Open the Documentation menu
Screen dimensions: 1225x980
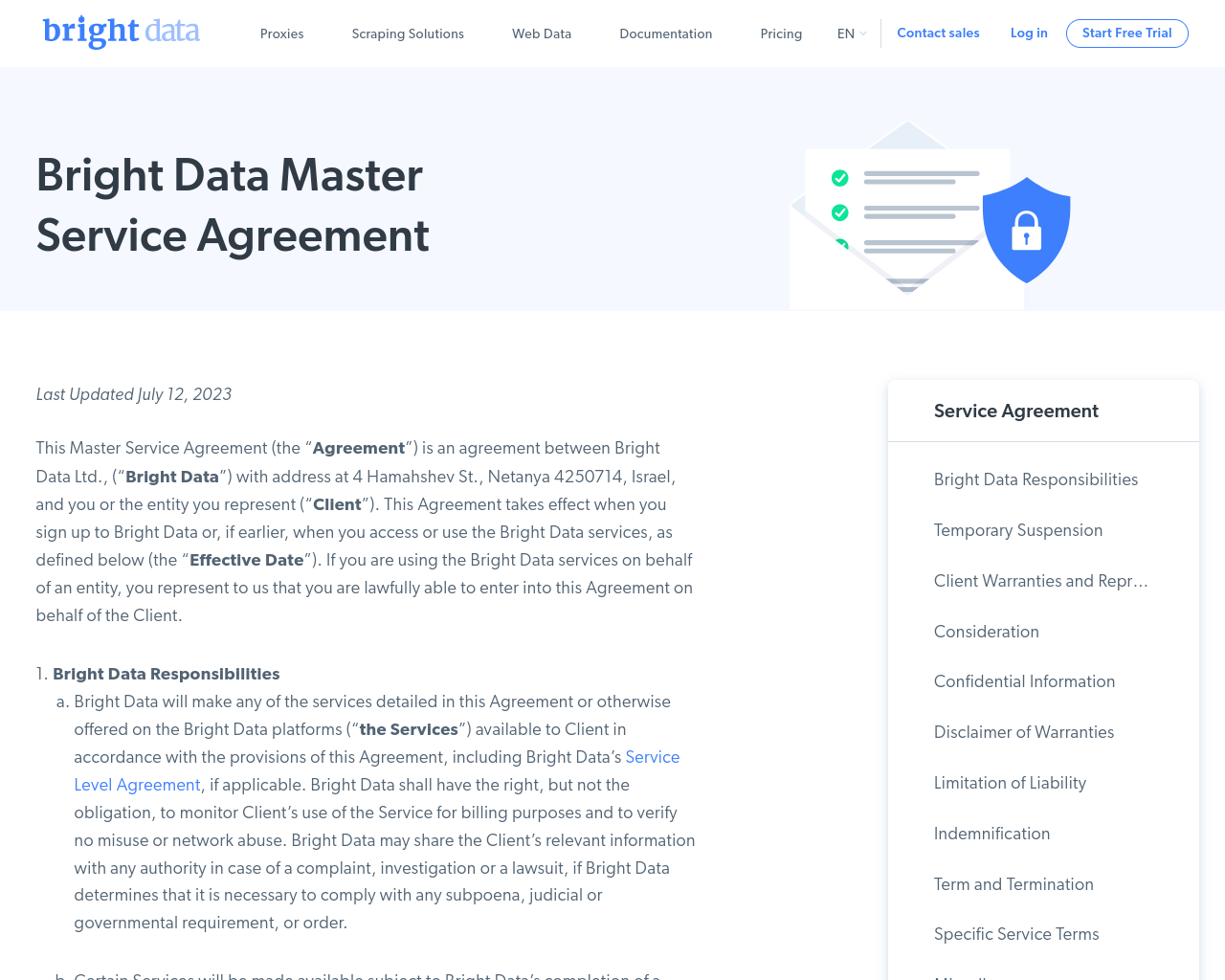pos(666,33)
